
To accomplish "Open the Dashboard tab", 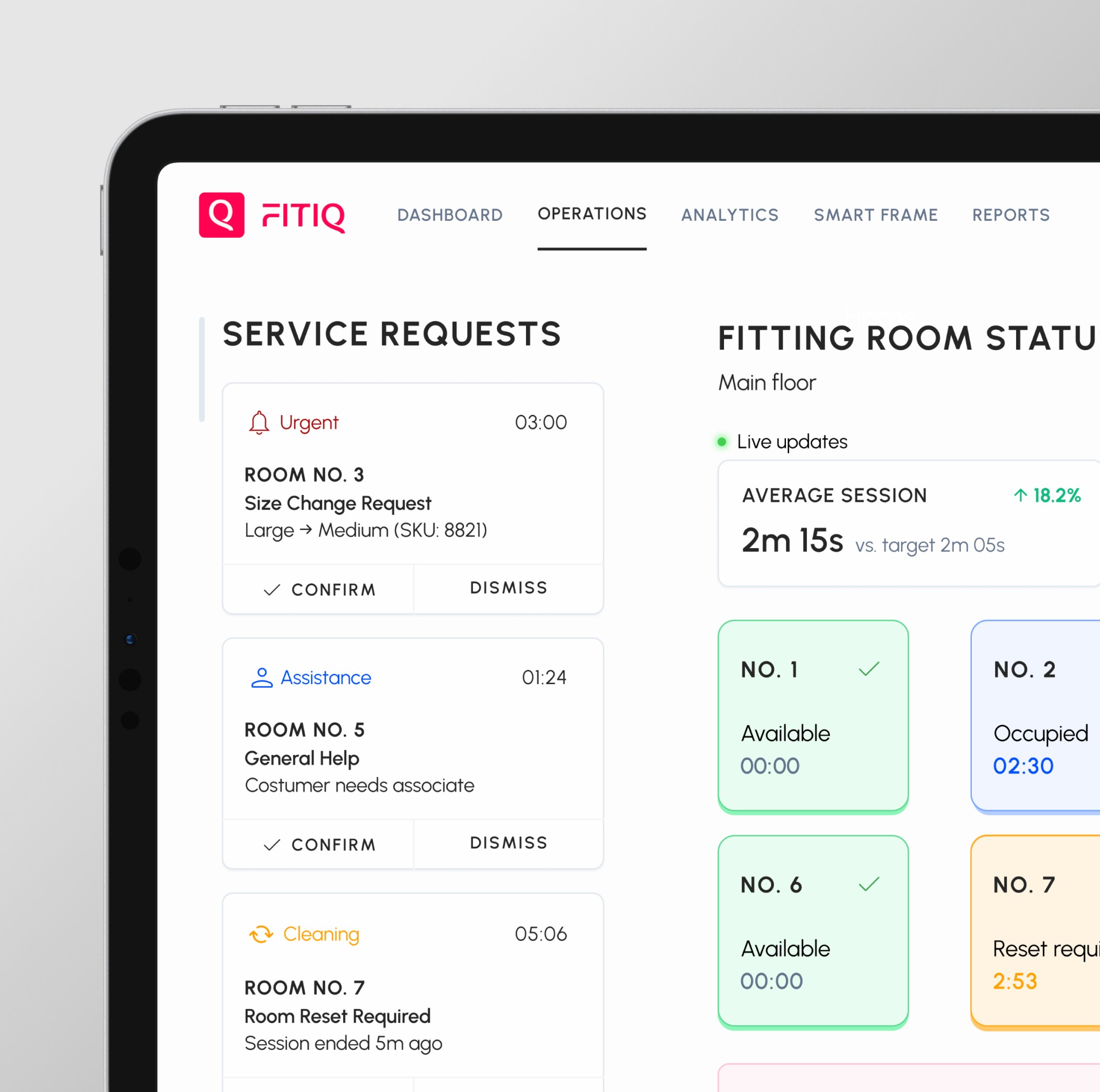I will coord(450,215).
